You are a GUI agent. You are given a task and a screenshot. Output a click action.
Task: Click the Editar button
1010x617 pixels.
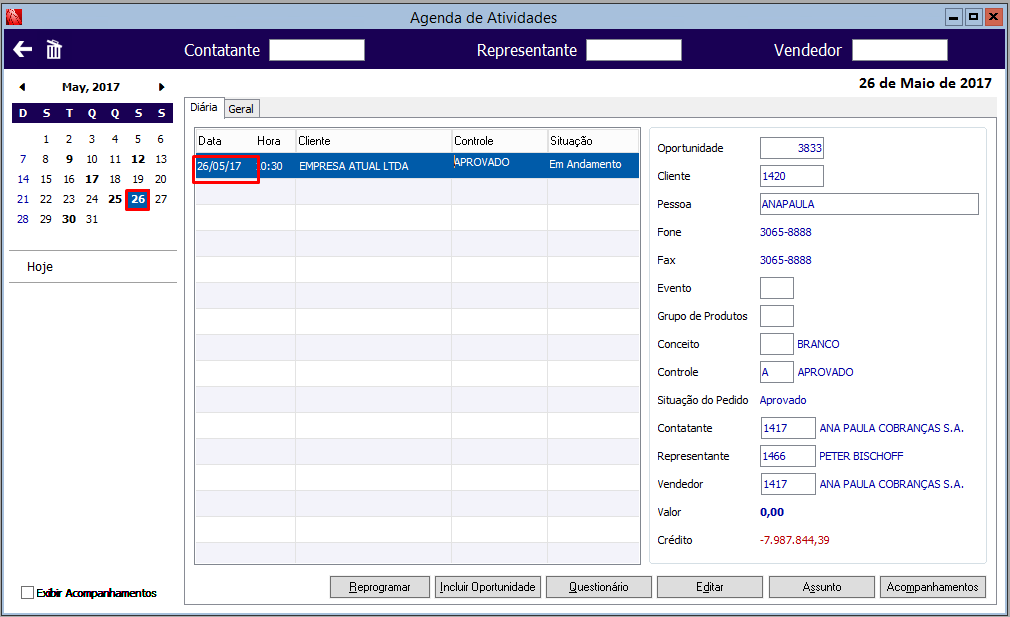(709, 587)
